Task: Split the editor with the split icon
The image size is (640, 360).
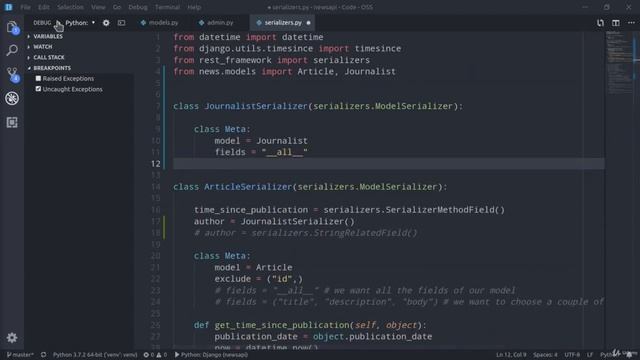Action: (616, 23)
